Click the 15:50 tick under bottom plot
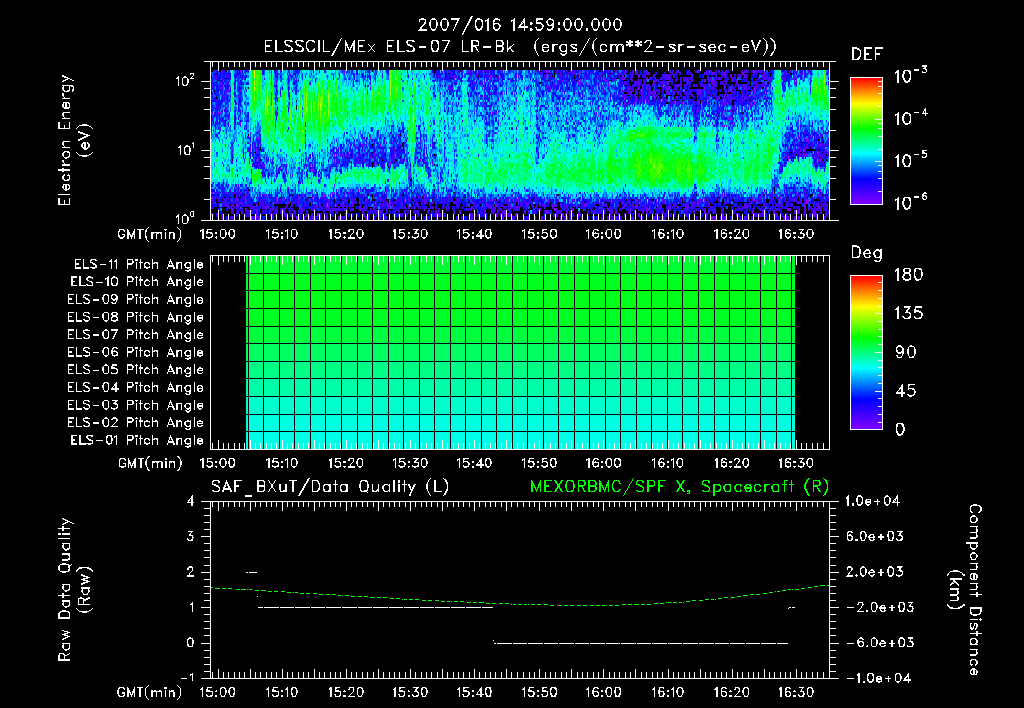 (x=539, y=692)
